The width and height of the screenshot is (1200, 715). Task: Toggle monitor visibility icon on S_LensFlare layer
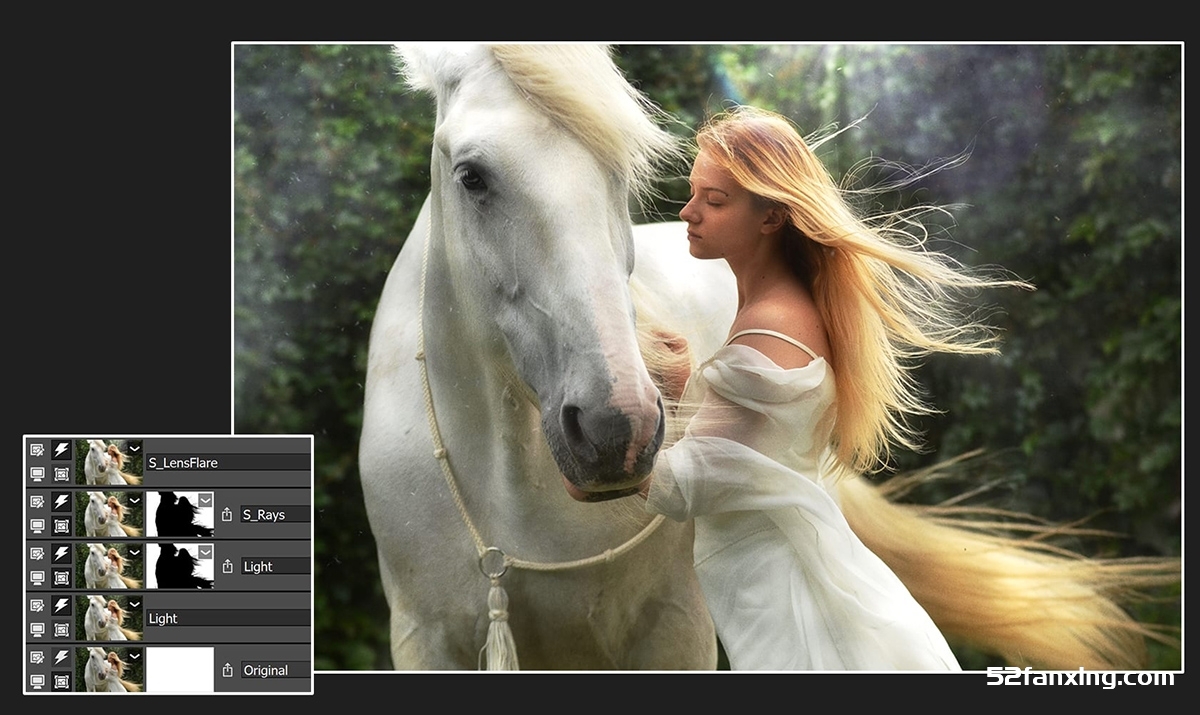37,474
